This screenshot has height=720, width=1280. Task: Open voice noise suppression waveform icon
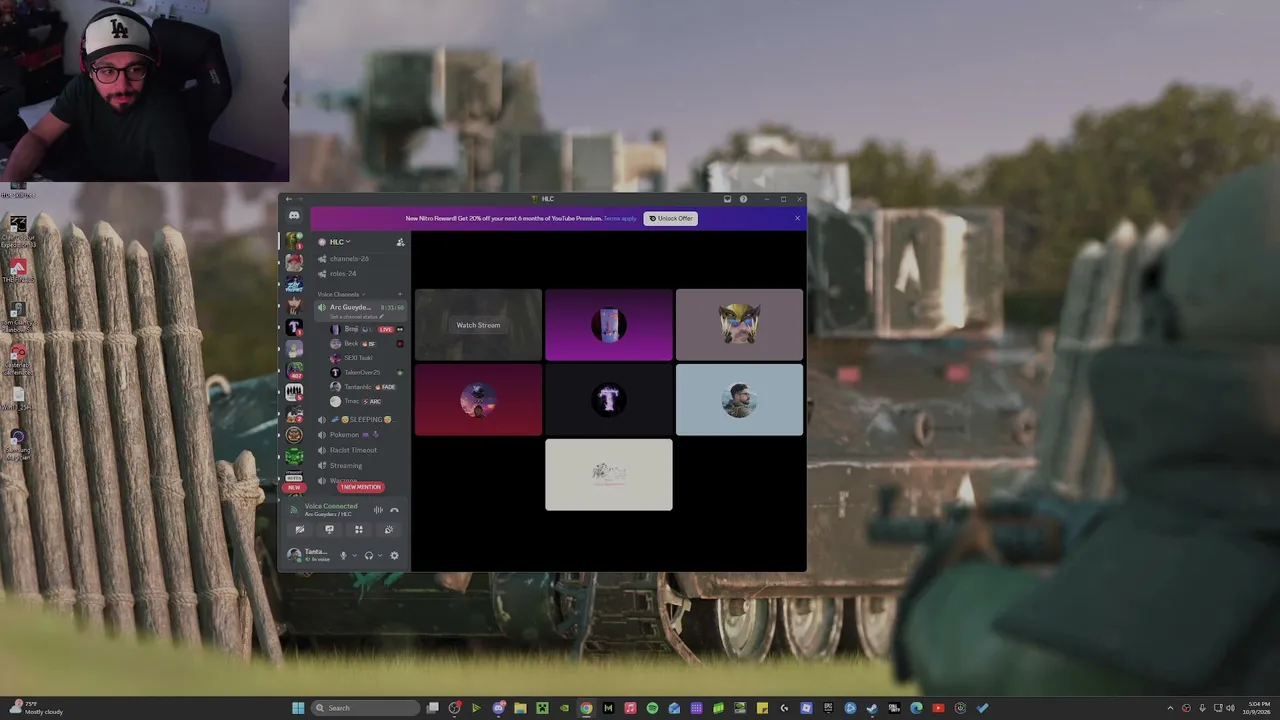378,510
